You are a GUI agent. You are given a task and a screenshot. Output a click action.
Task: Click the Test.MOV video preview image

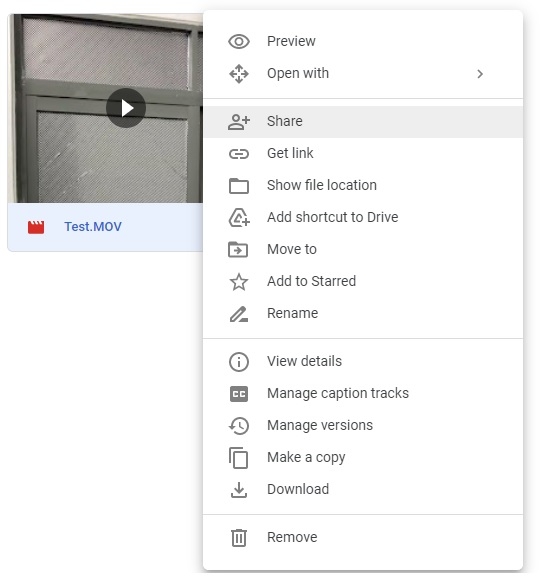click(105, 108)
